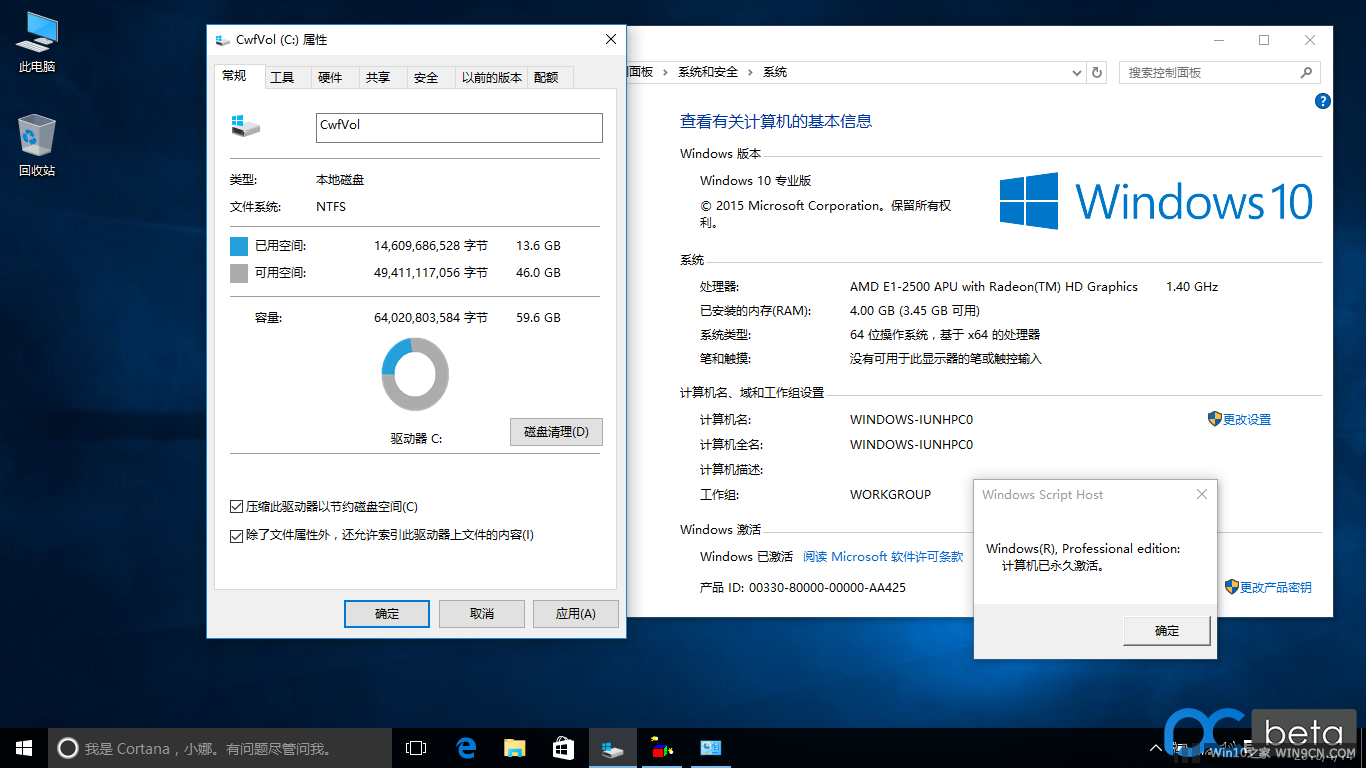Toggle the 允许索引此驱动器上文件的内容 checkbox

click(237, 535)
